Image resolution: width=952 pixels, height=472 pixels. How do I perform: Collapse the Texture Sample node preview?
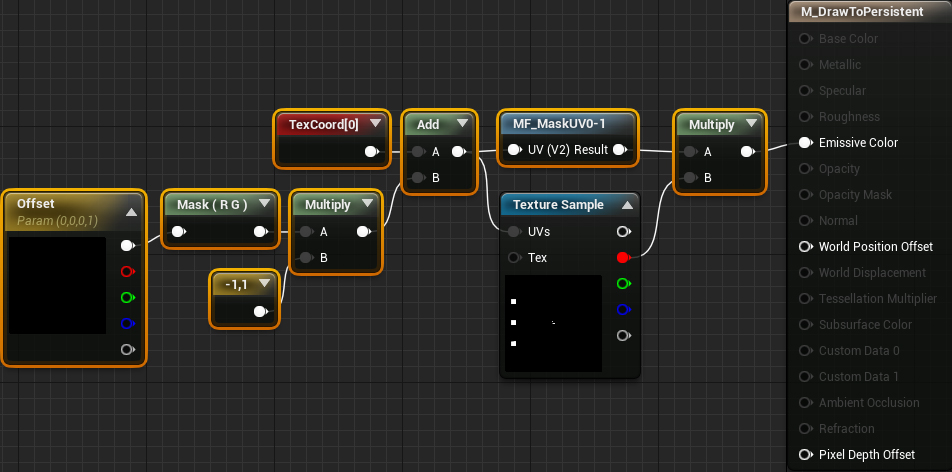click(627, 205)
